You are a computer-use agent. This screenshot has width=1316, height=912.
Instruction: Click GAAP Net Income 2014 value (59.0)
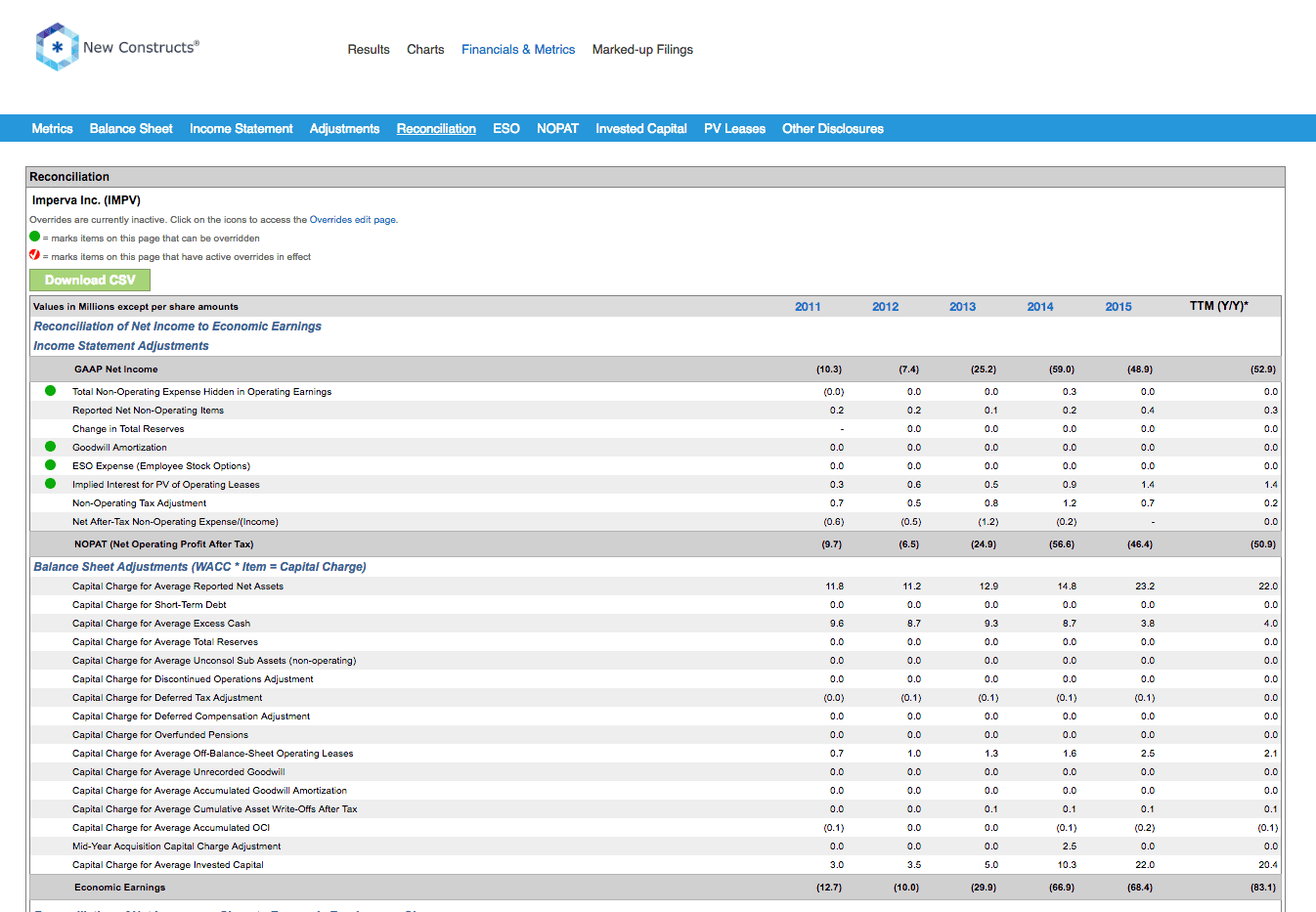1062,369
